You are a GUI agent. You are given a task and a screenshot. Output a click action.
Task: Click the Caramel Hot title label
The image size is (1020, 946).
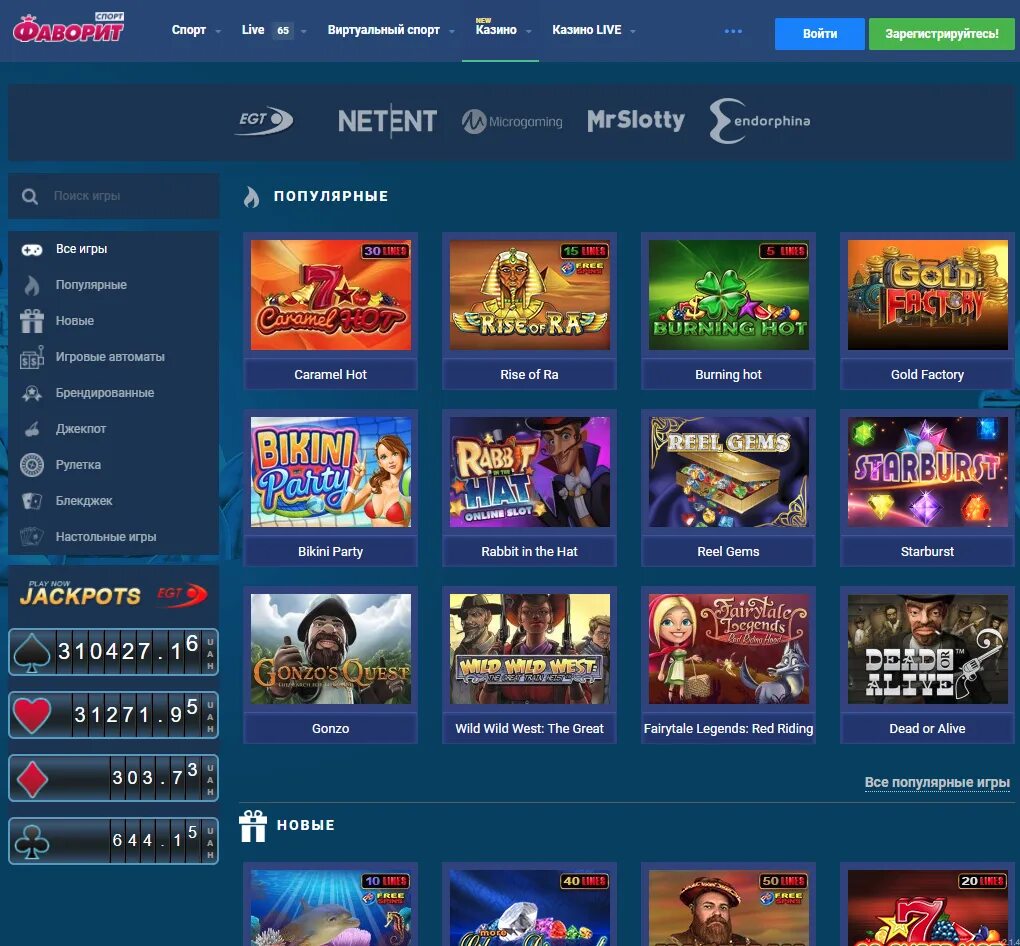coord(330,375)
